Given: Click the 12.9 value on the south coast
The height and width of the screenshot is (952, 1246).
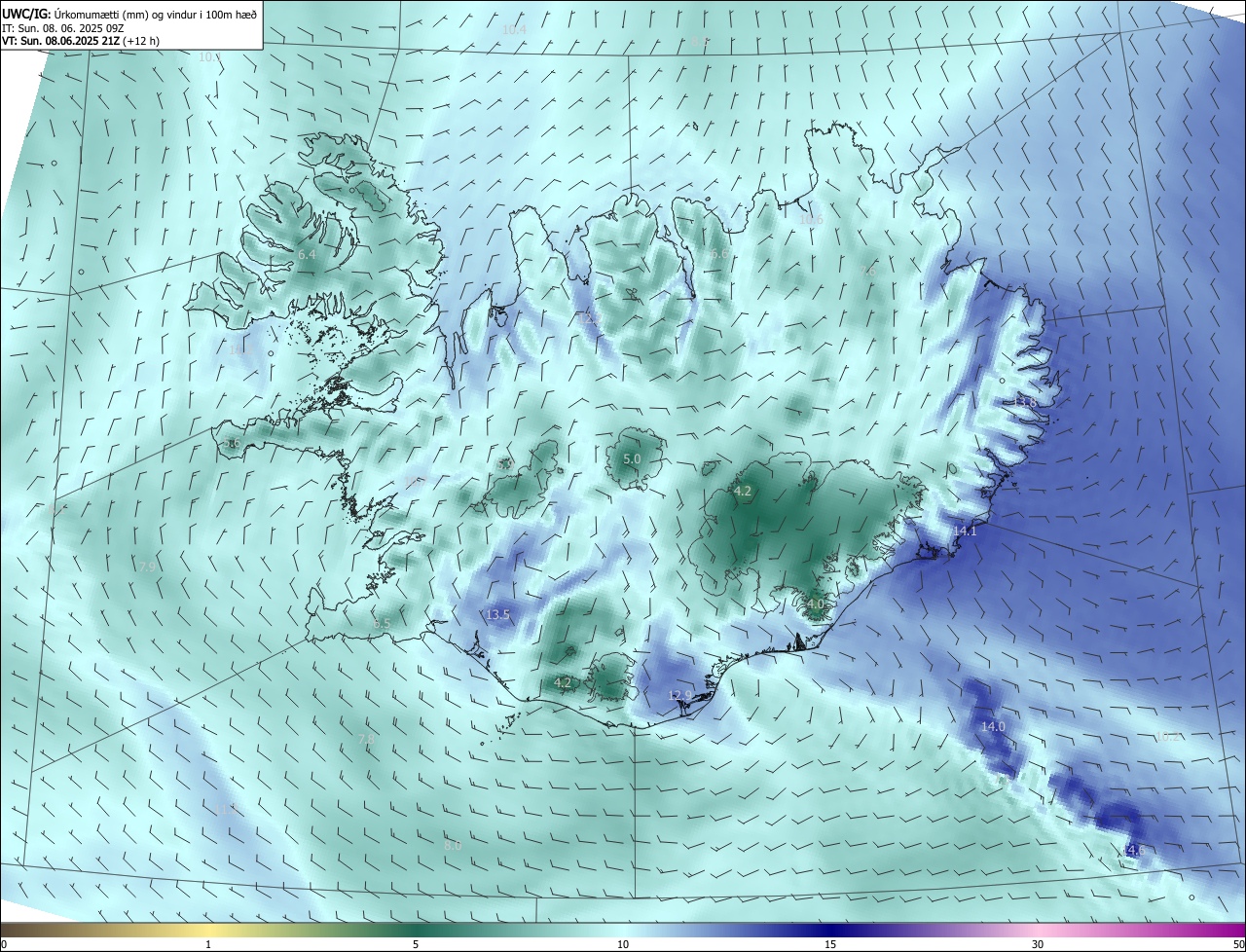Looking at the screenshot, I should pyautogui.click(x=680, y=695).
